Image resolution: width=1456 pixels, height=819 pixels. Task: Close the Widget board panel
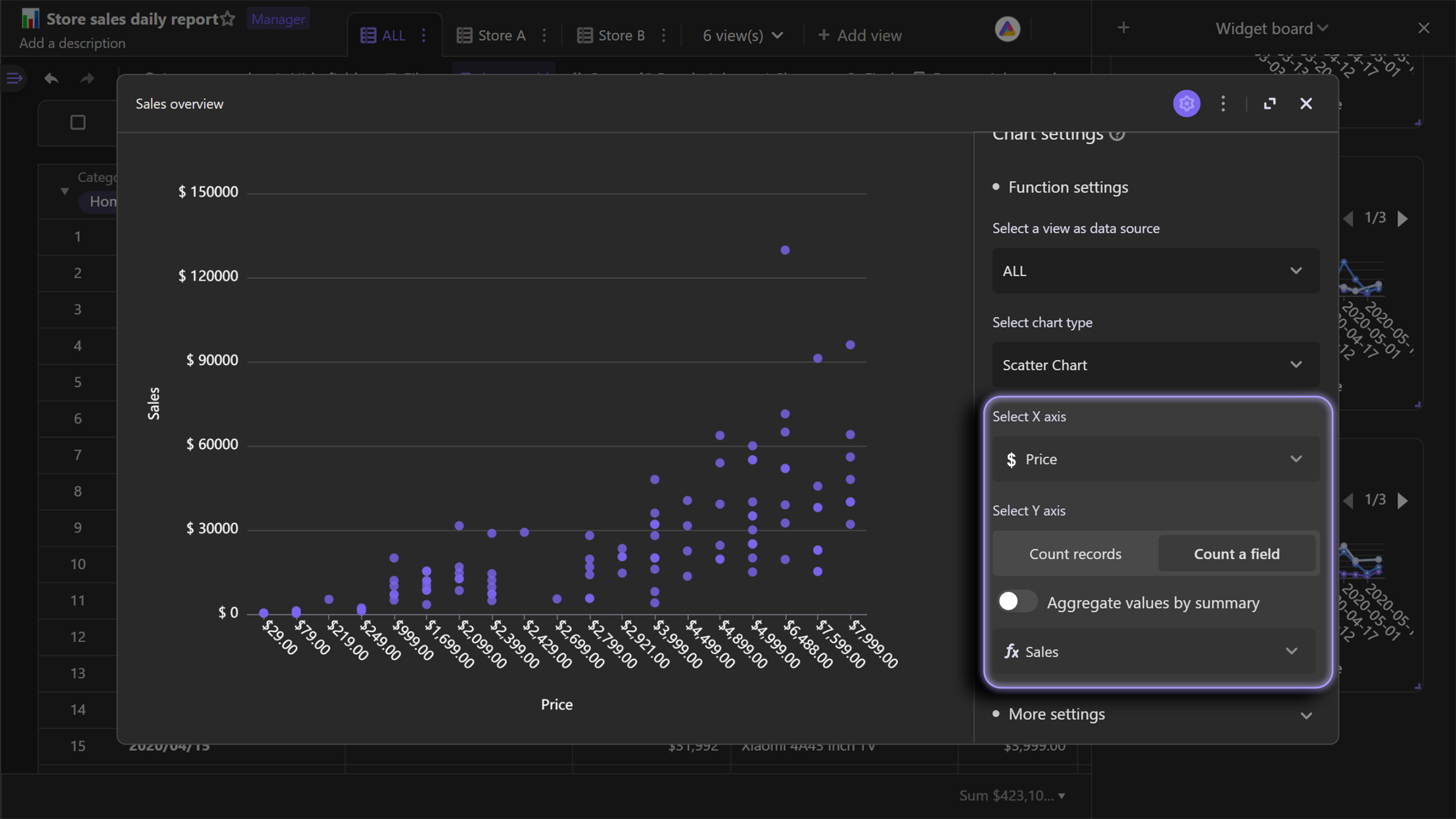[x=1423, y=27]
